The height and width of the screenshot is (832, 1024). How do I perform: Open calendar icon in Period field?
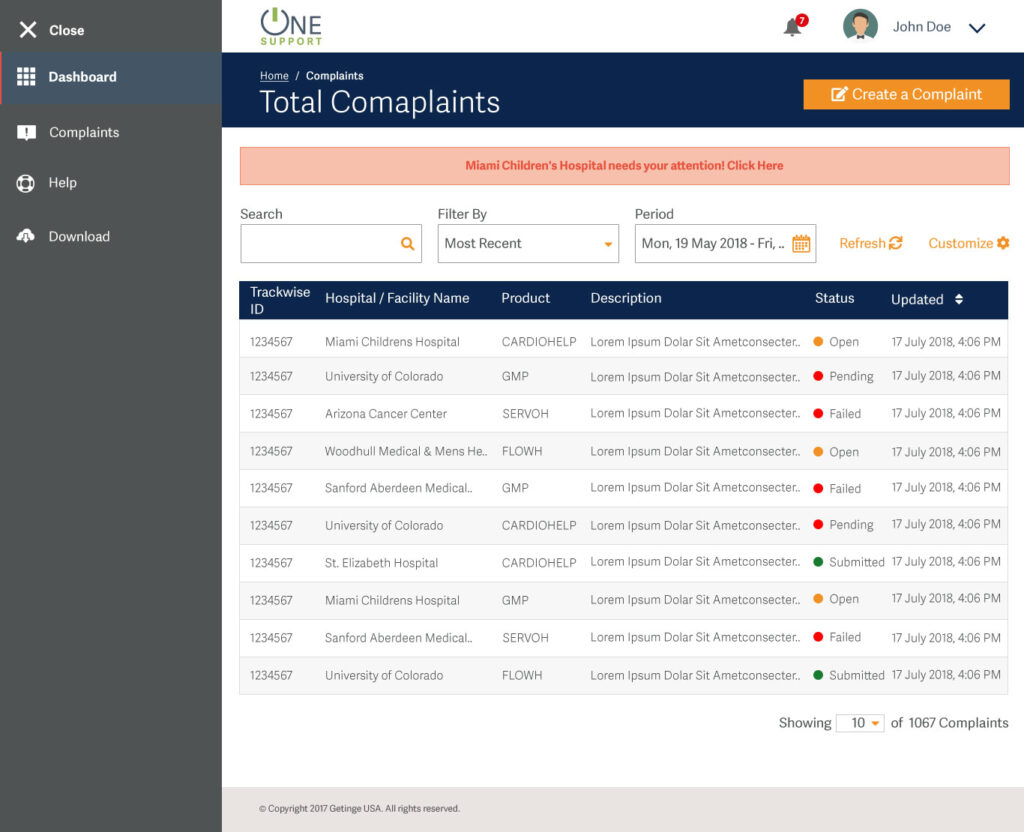tap(801, 244)
